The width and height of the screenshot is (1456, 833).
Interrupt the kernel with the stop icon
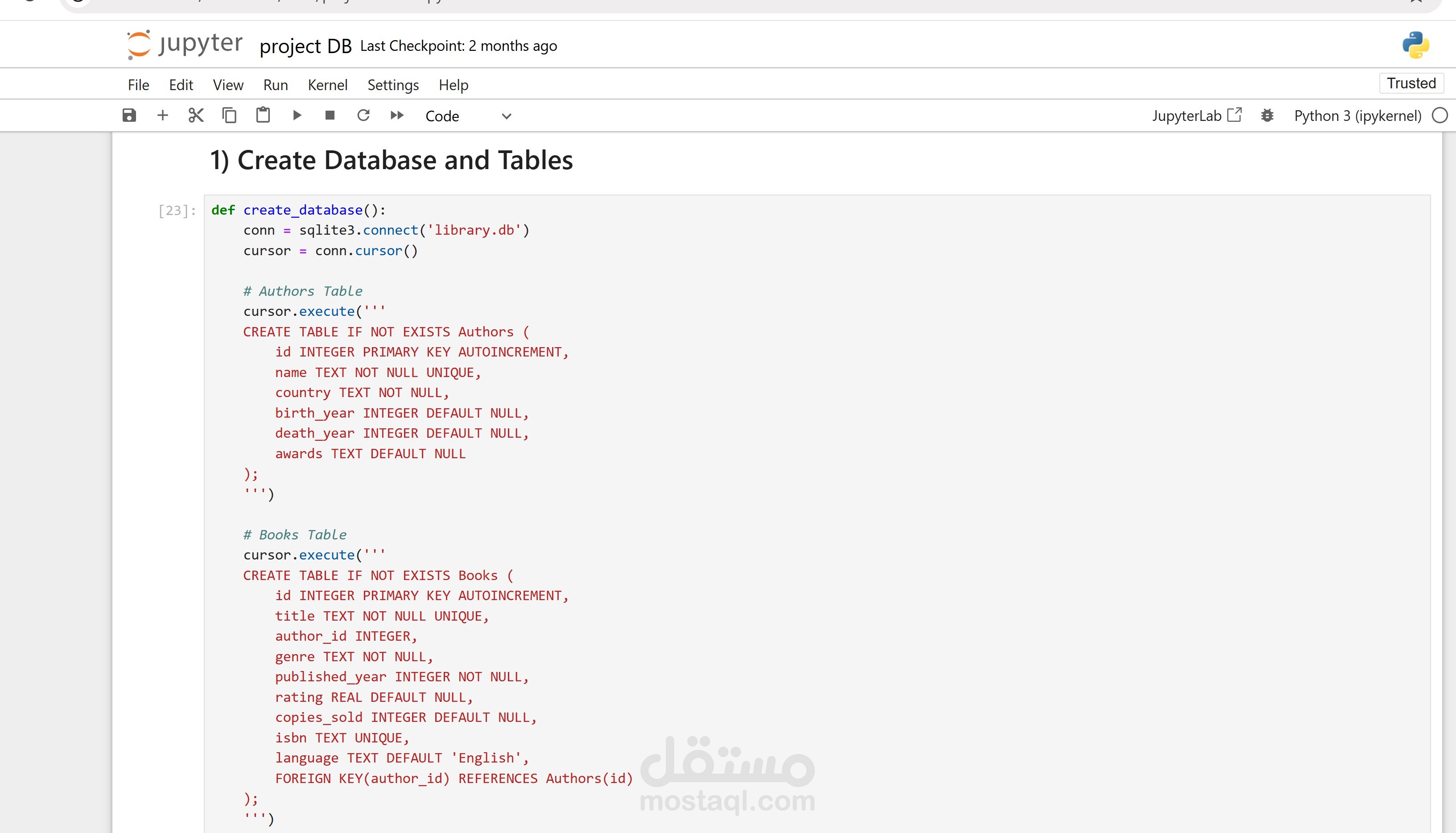point(330,116)
